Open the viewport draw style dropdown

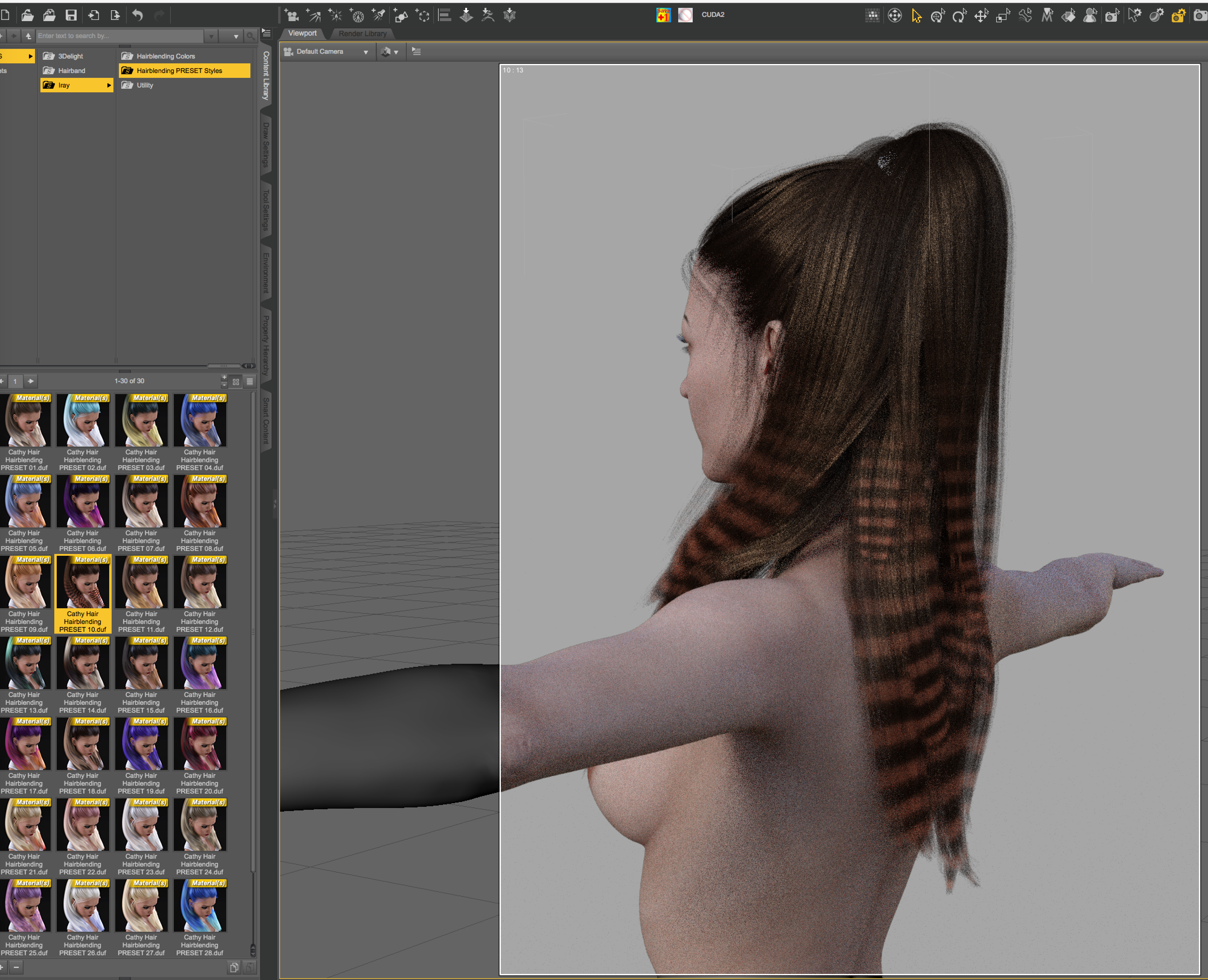tap(389, 52)
